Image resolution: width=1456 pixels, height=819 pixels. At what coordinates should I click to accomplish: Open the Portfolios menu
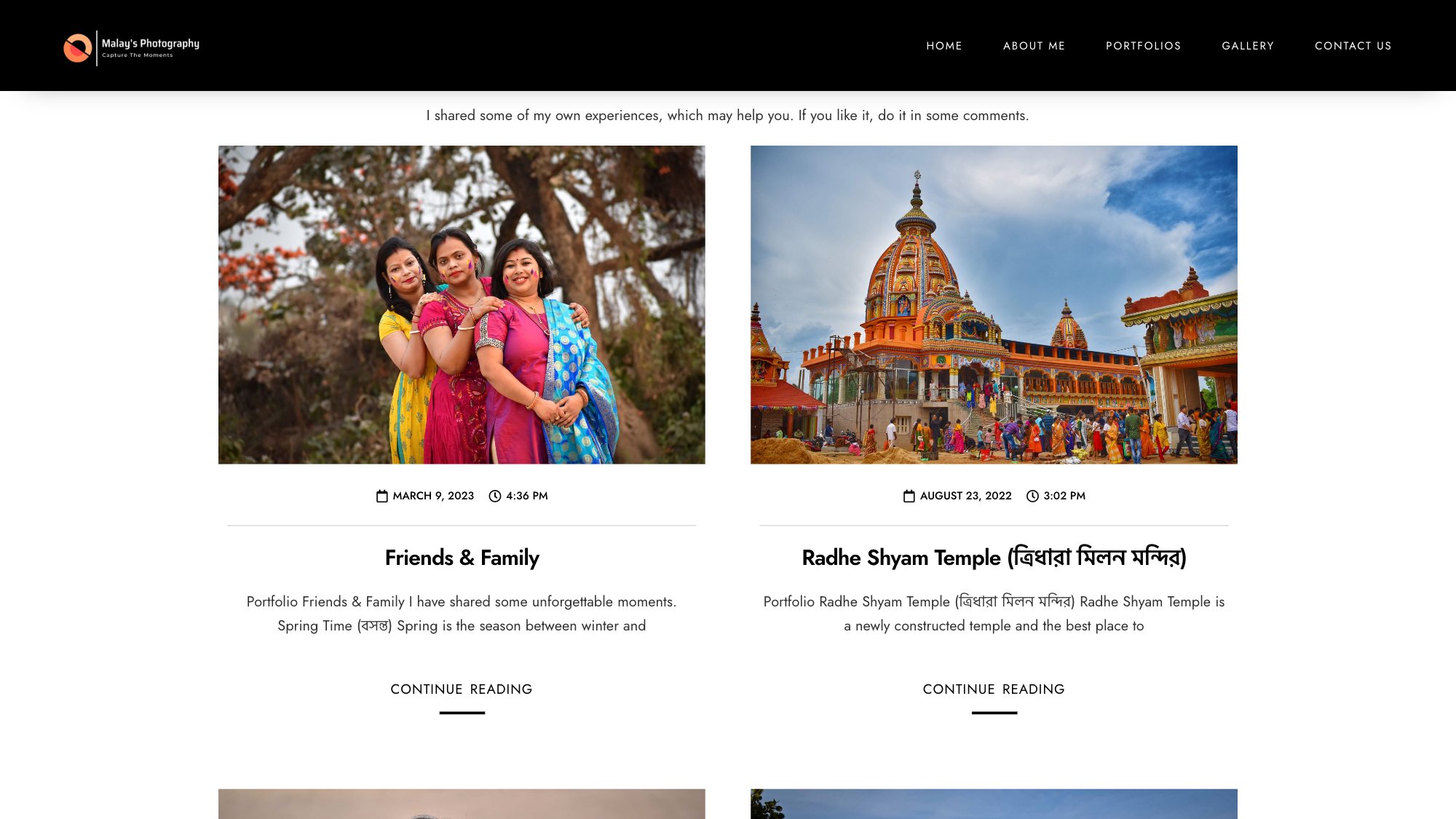point(1143,46)
